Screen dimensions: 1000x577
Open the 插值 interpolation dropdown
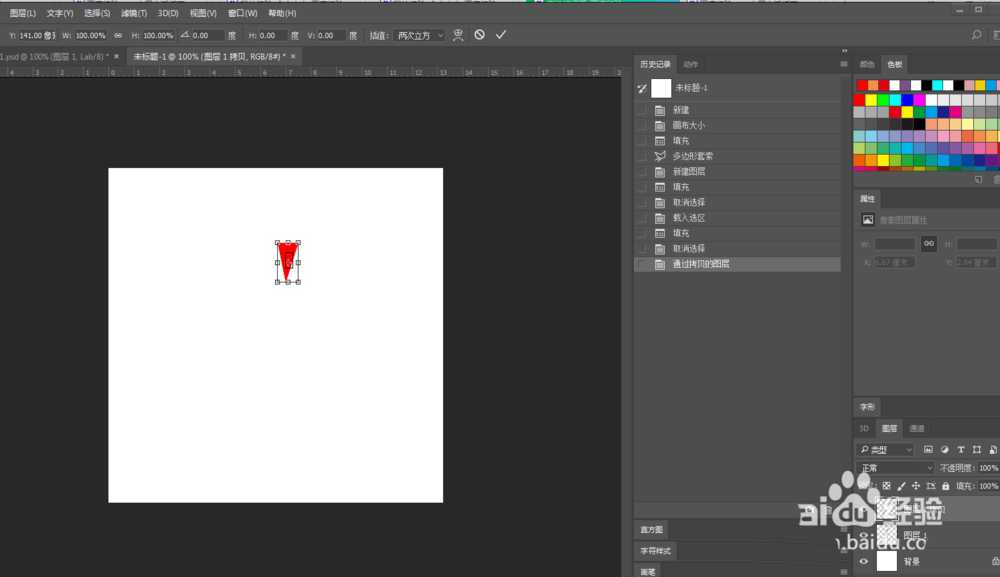pyautogui.click(x=419, y=35)
